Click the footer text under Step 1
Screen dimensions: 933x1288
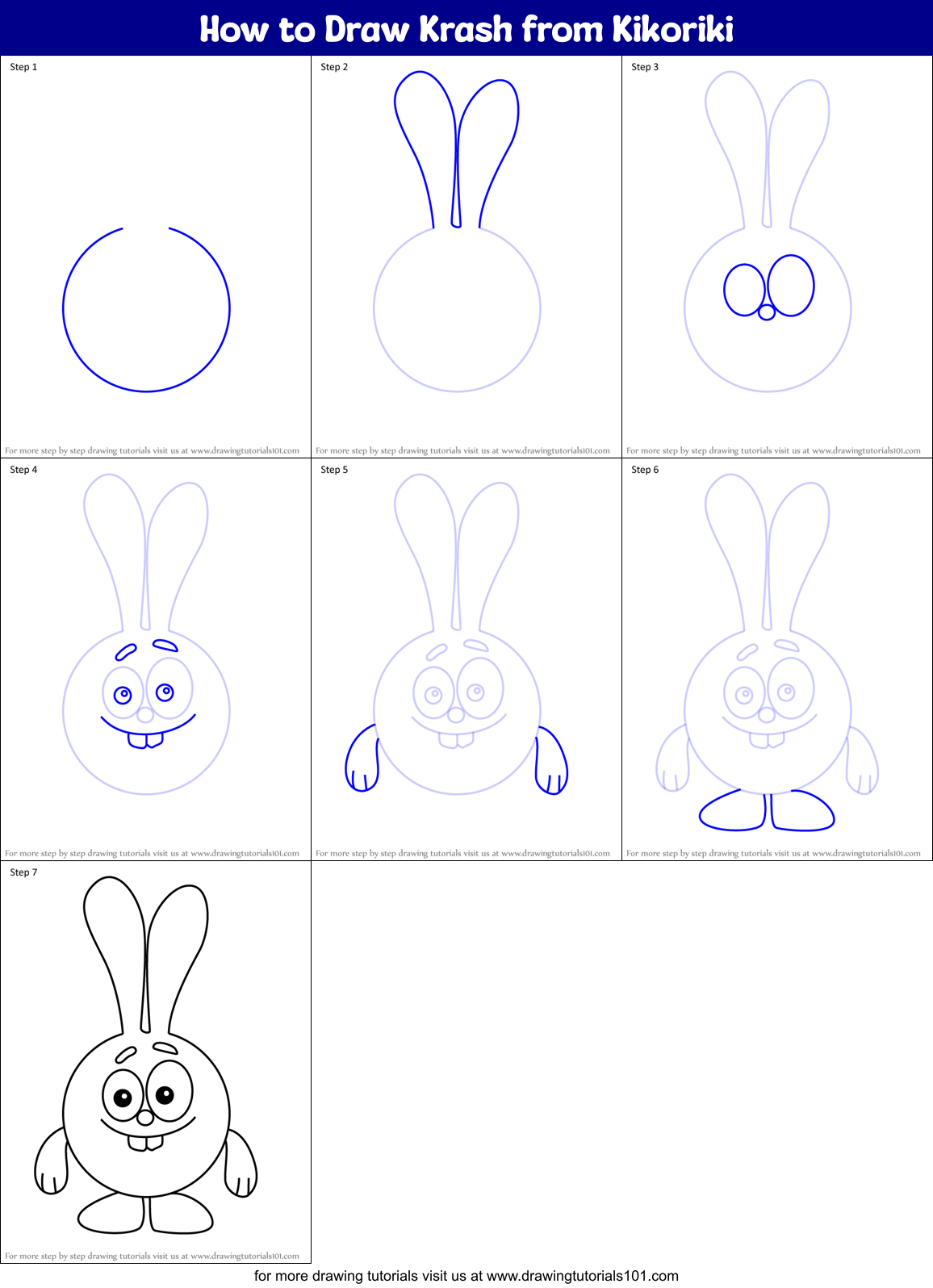point(152,451)
